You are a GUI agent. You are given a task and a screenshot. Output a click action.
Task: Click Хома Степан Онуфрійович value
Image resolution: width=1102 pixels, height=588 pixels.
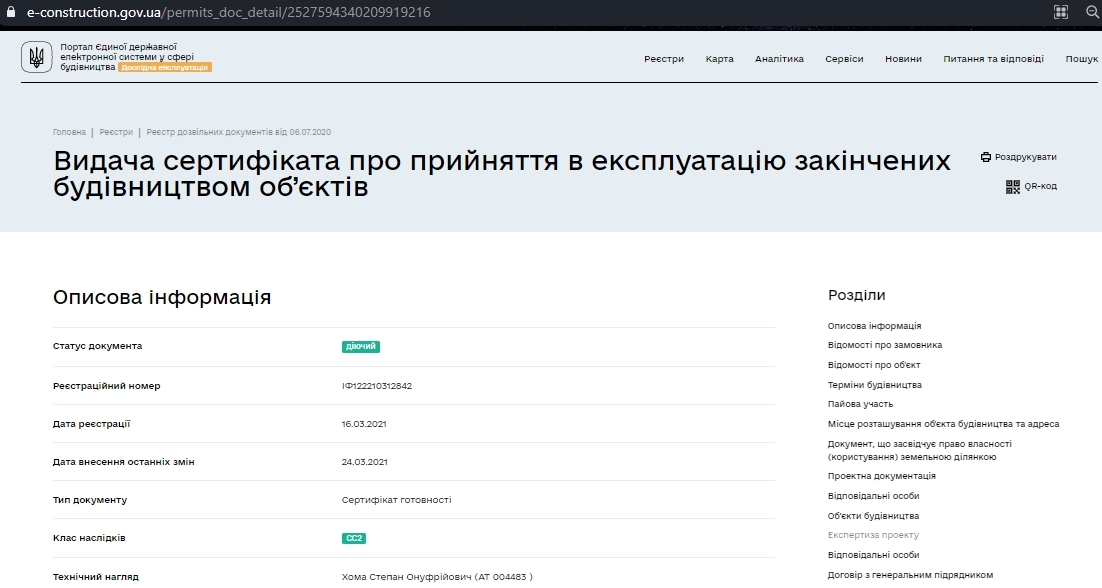437,576
